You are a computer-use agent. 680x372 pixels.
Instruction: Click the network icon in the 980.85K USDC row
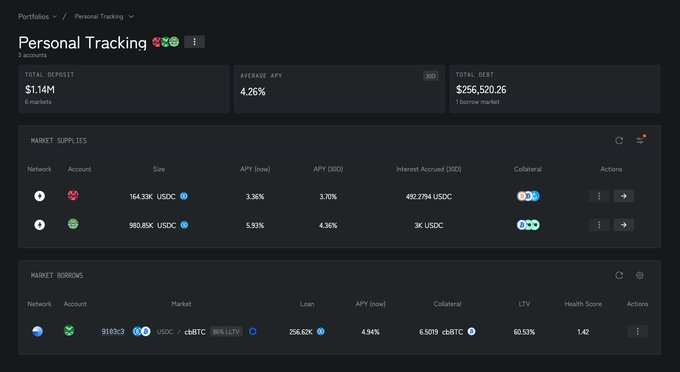[x=39, y=225]
